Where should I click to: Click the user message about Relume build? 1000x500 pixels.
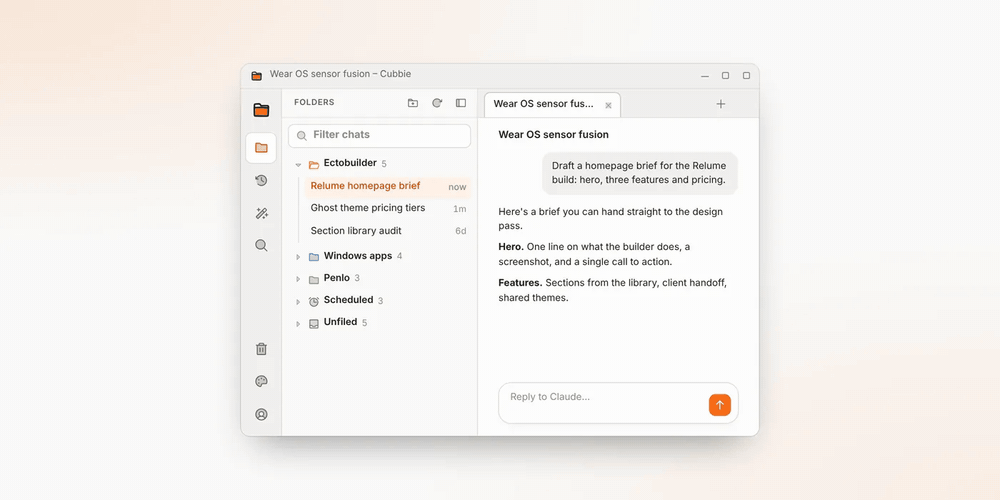pyautogui.click(x=640, y=173)
